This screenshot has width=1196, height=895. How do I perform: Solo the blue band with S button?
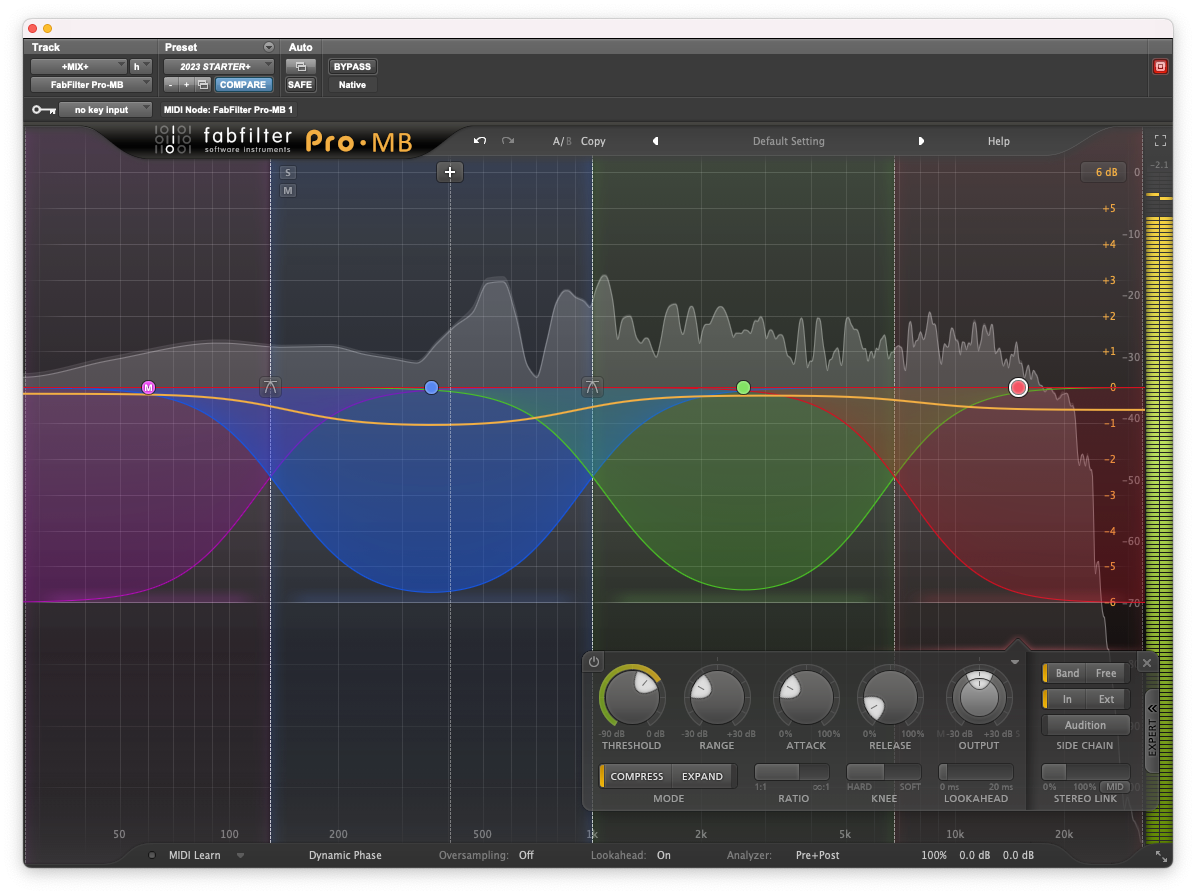pos(288,172)
